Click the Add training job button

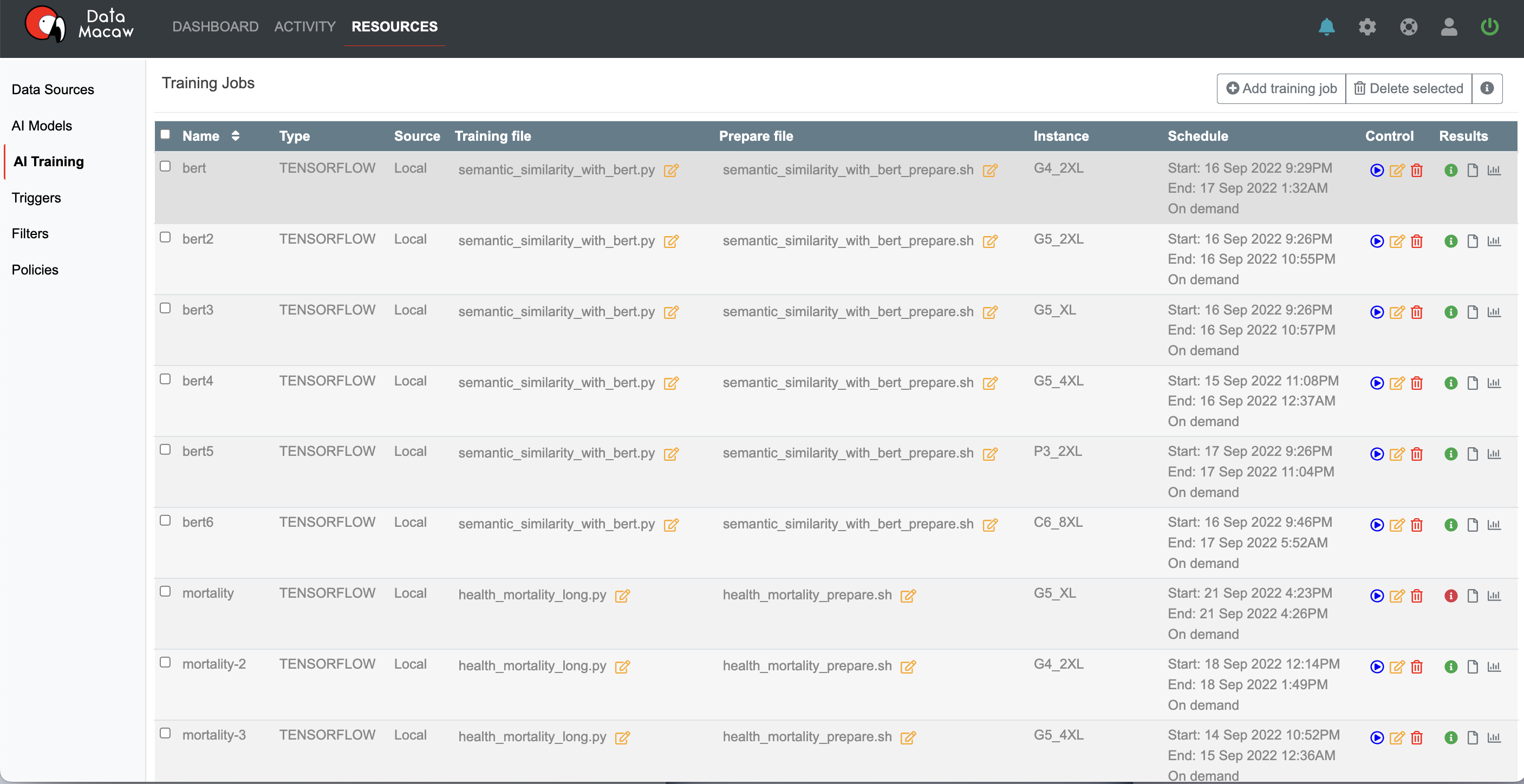click(1281, 89)
